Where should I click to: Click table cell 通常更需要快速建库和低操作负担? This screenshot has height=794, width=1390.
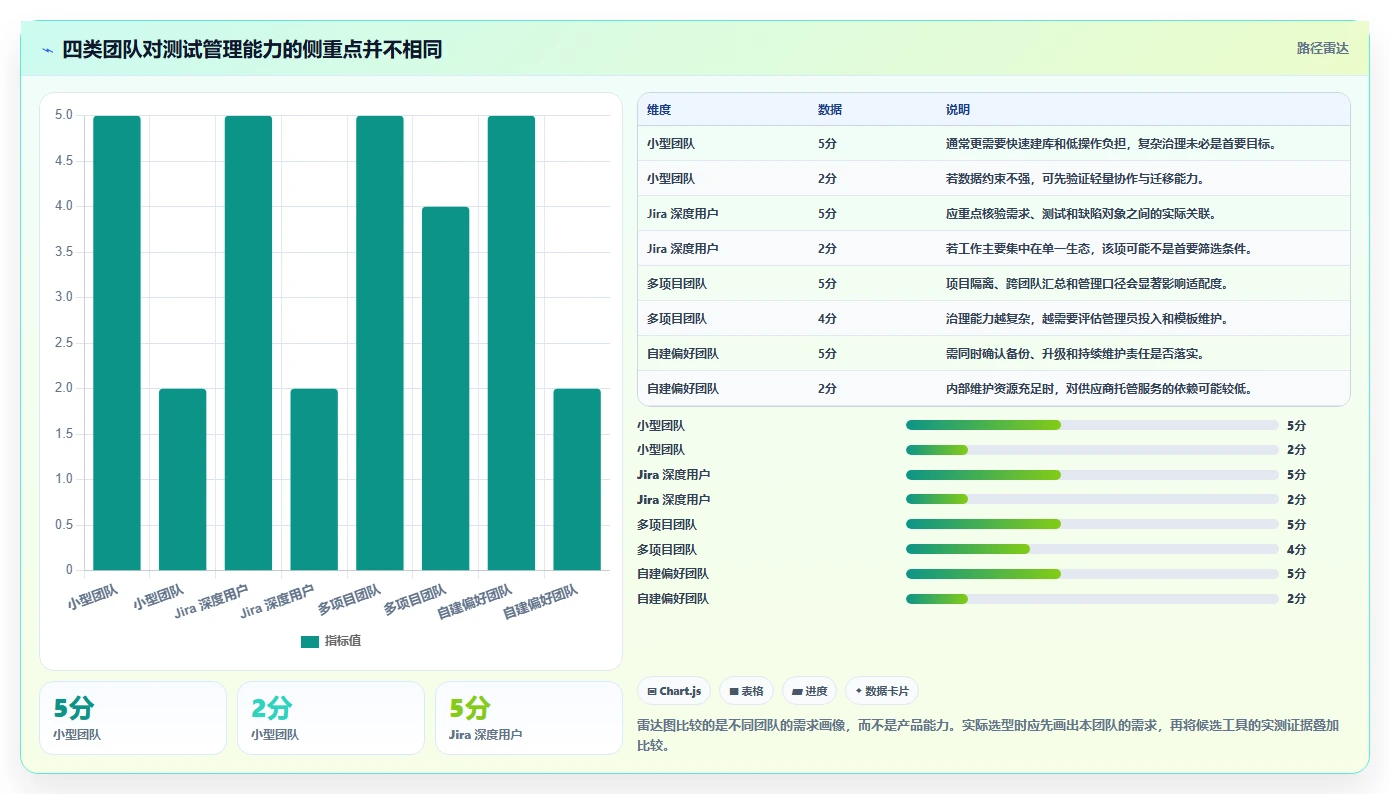coord(1110,144)
